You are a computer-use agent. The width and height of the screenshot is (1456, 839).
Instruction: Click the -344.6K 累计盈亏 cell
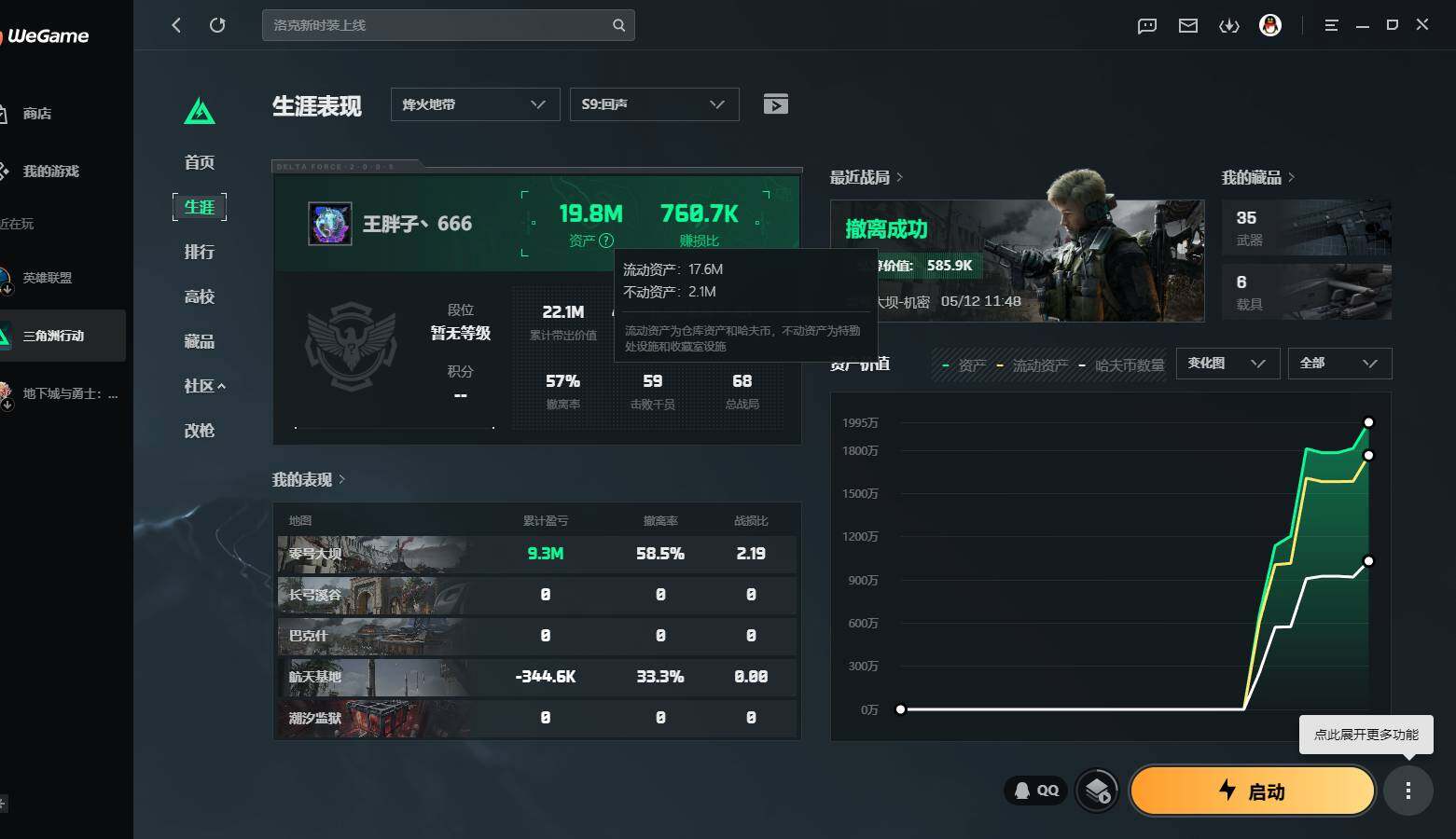tap(546, 677)
